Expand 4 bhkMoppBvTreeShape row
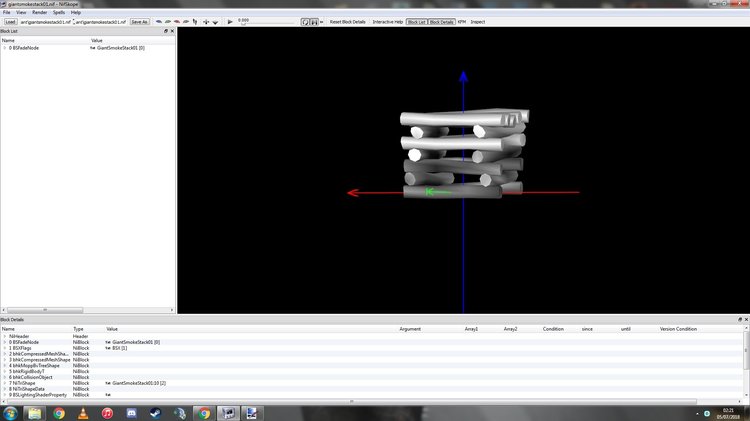This screenshot has height=421, width=750. (5, 366)
